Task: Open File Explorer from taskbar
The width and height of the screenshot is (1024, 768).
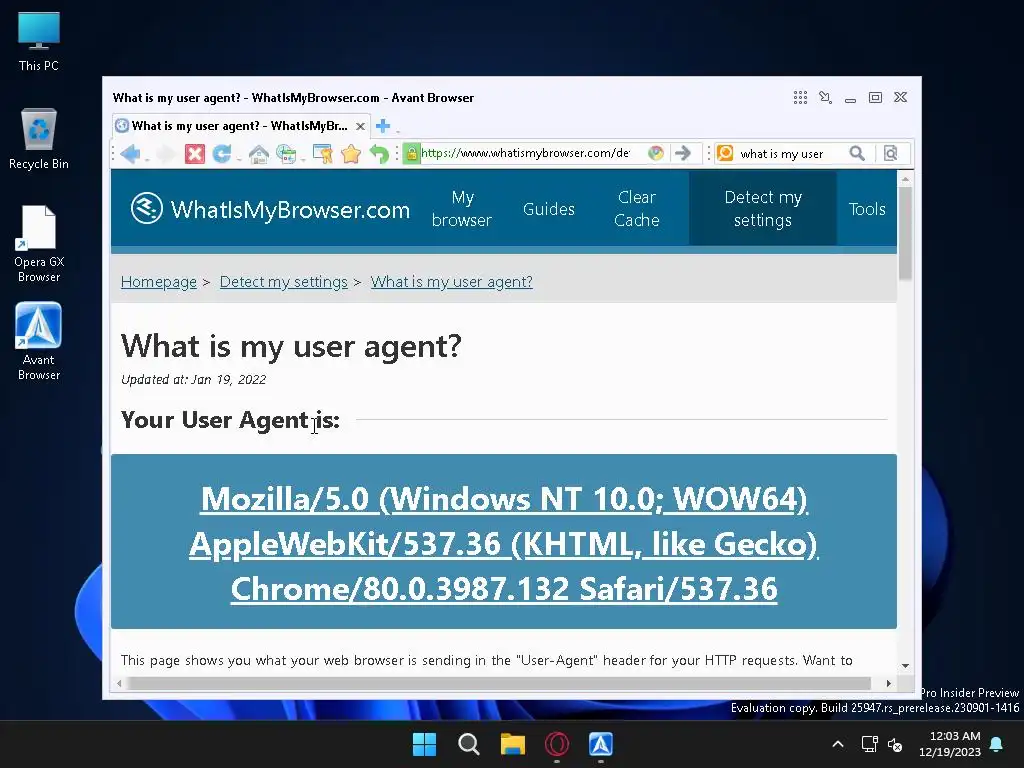Action: tap(513, 744)
